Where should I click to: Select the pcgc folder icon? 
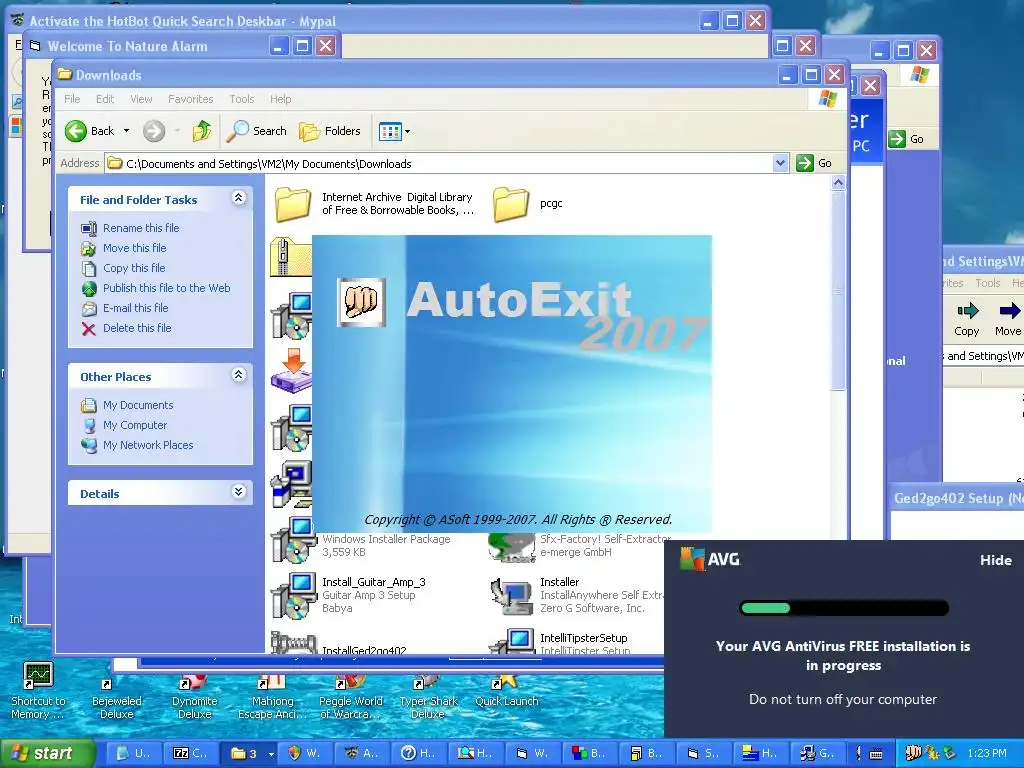(511, 204)
